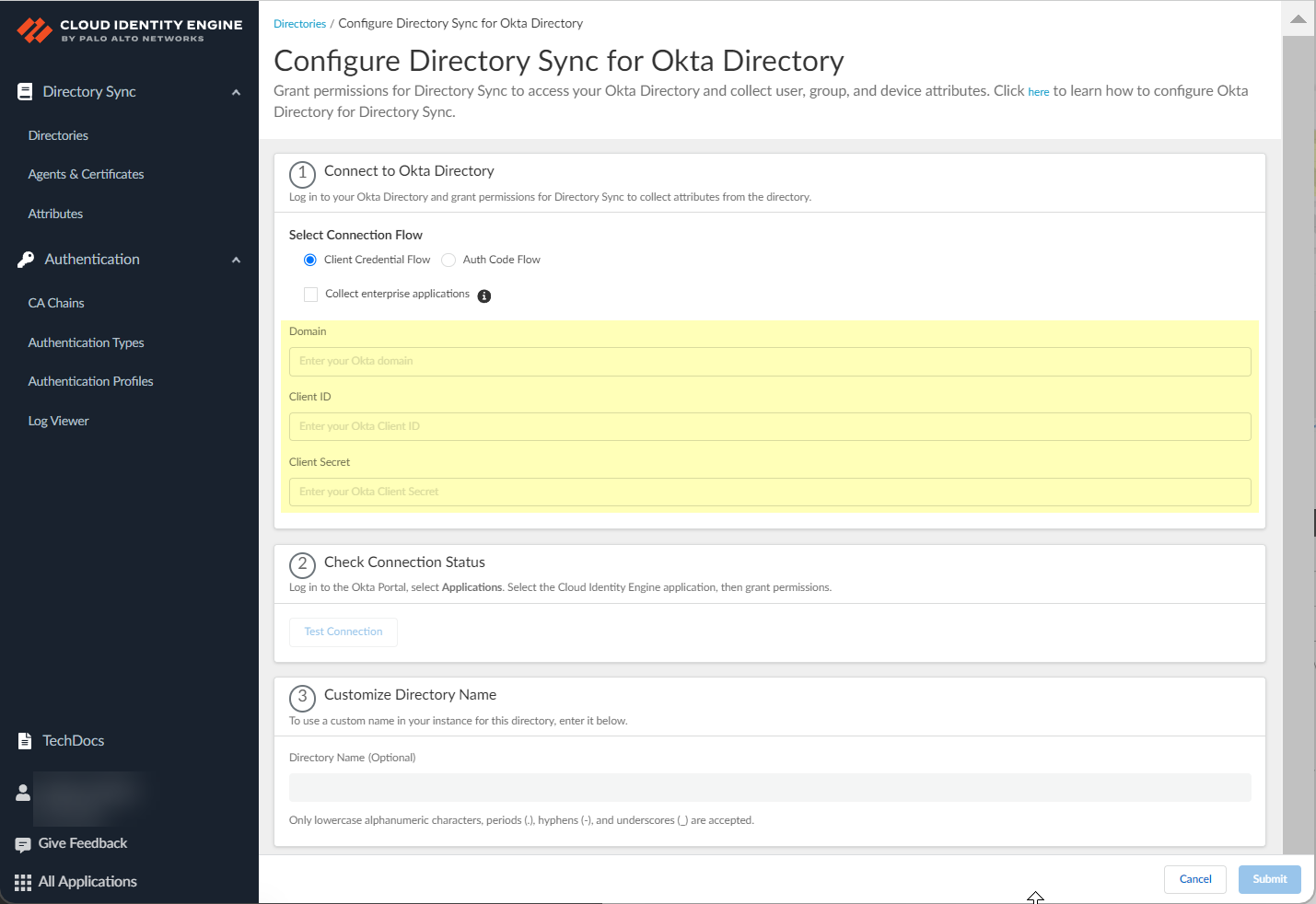Screen dimensions: 1316x904
Task: Click the Palo Alto Networks logo icon
Action: (35, 30)
